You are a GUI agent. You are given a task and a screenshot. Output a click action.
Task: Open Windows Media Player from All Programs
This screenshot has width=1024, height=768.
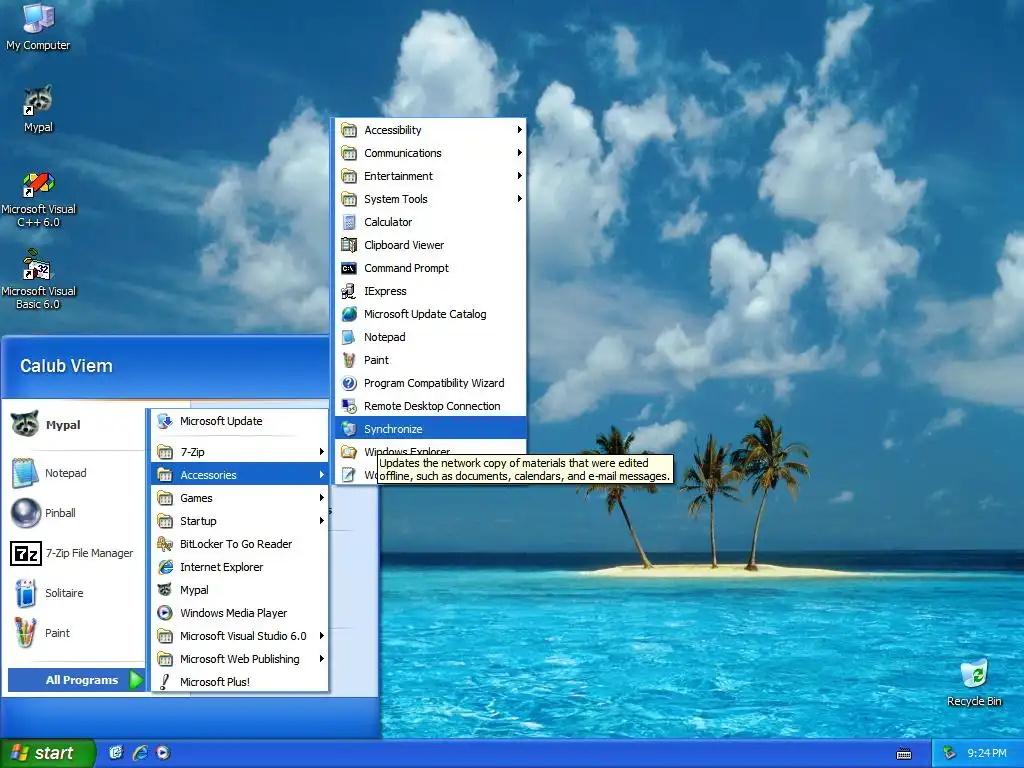point(240,613)
